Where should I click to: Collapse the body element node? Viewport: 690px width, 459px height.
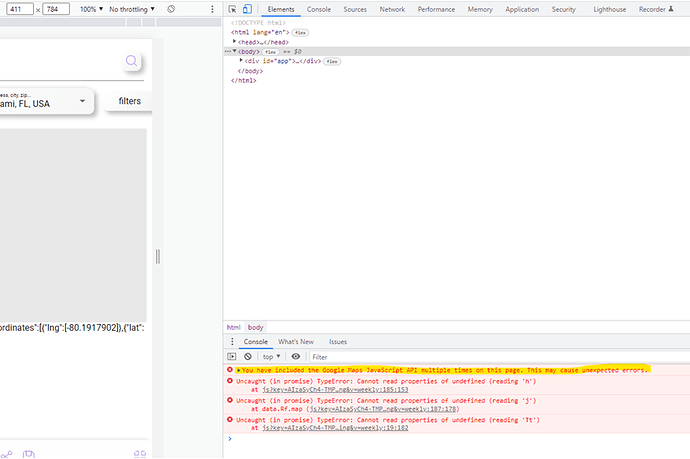tap(235, 51)
